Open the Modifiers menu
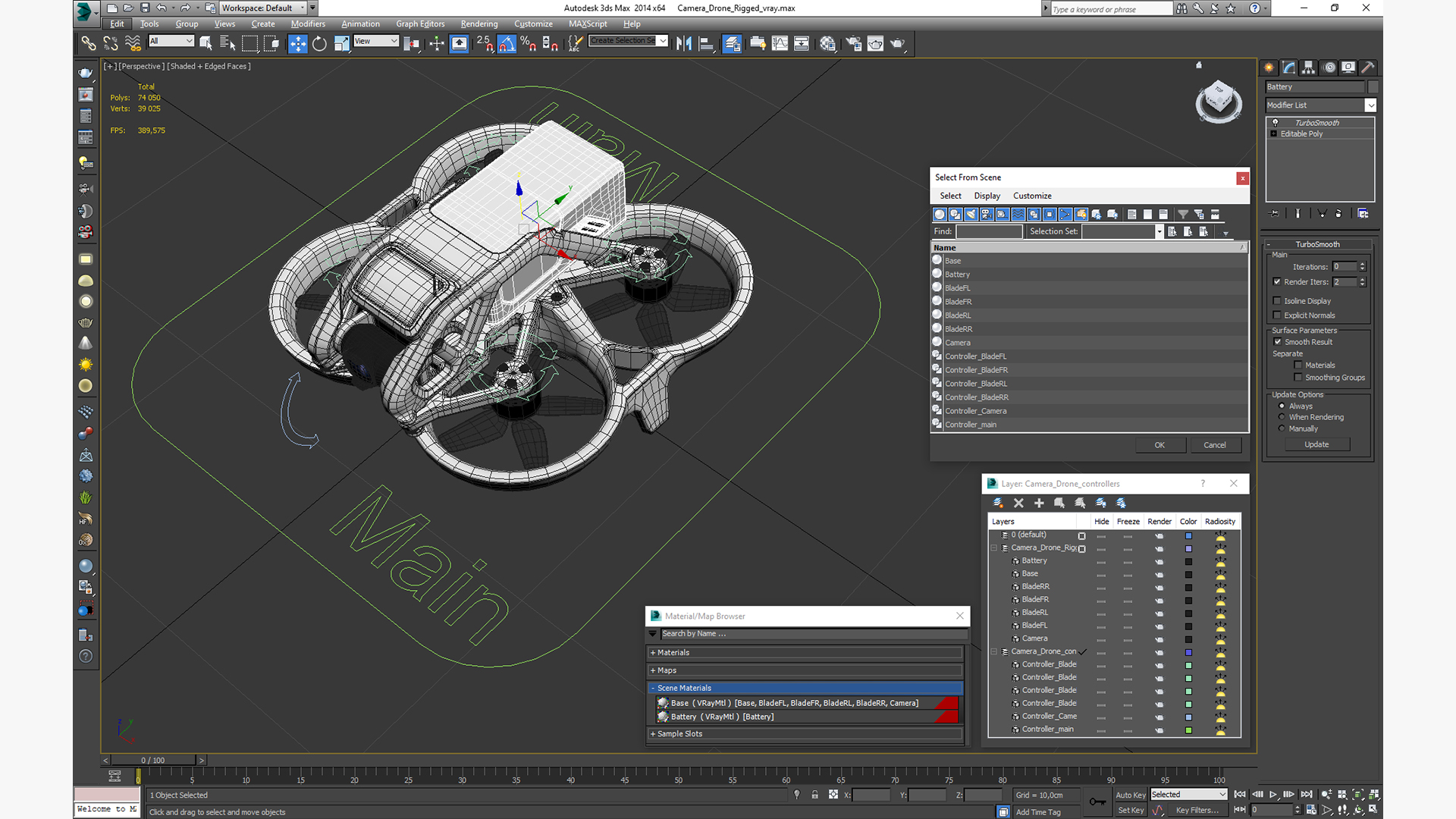1456x819 pixels. pyautogui.click(x=308, y=24)
